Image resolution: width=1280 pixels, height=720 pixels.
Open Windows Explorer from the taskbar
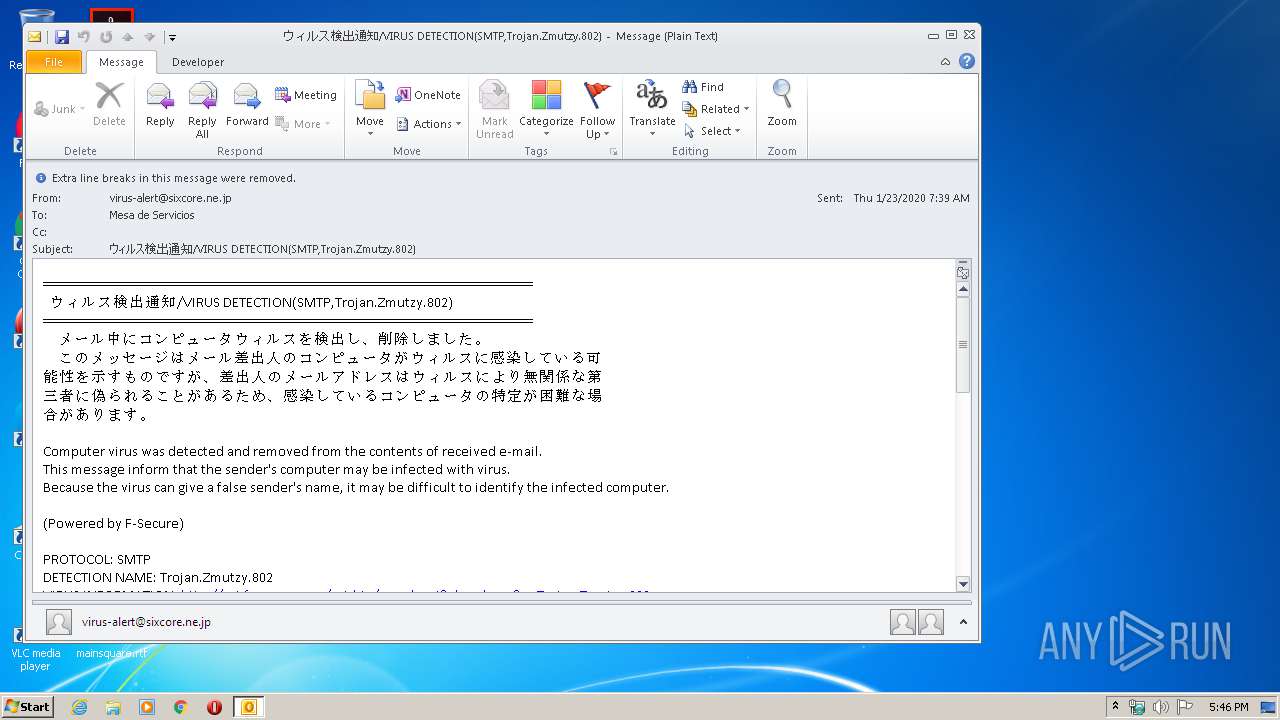point(113,707)
